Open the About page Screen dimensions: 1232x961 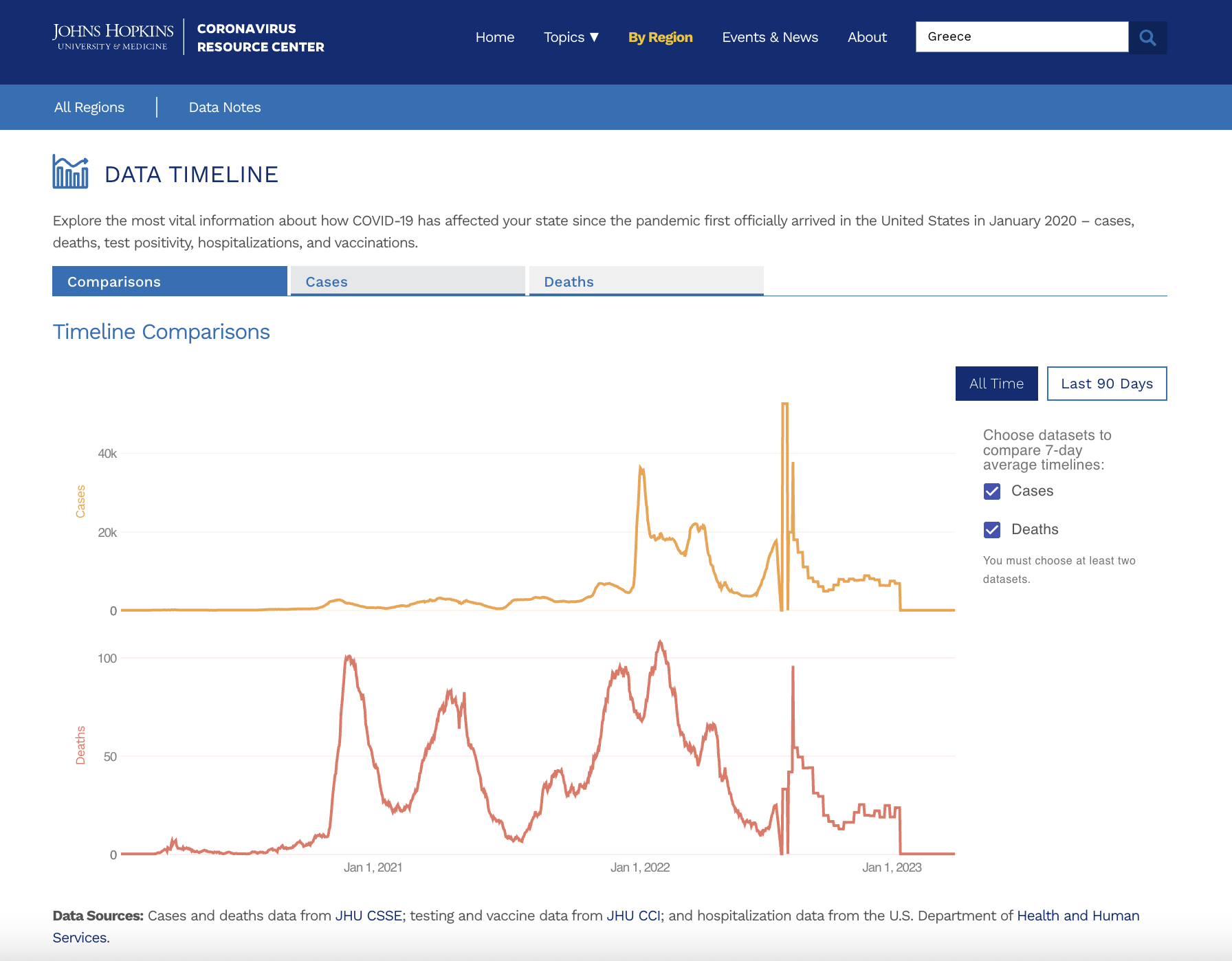(867, 37)
